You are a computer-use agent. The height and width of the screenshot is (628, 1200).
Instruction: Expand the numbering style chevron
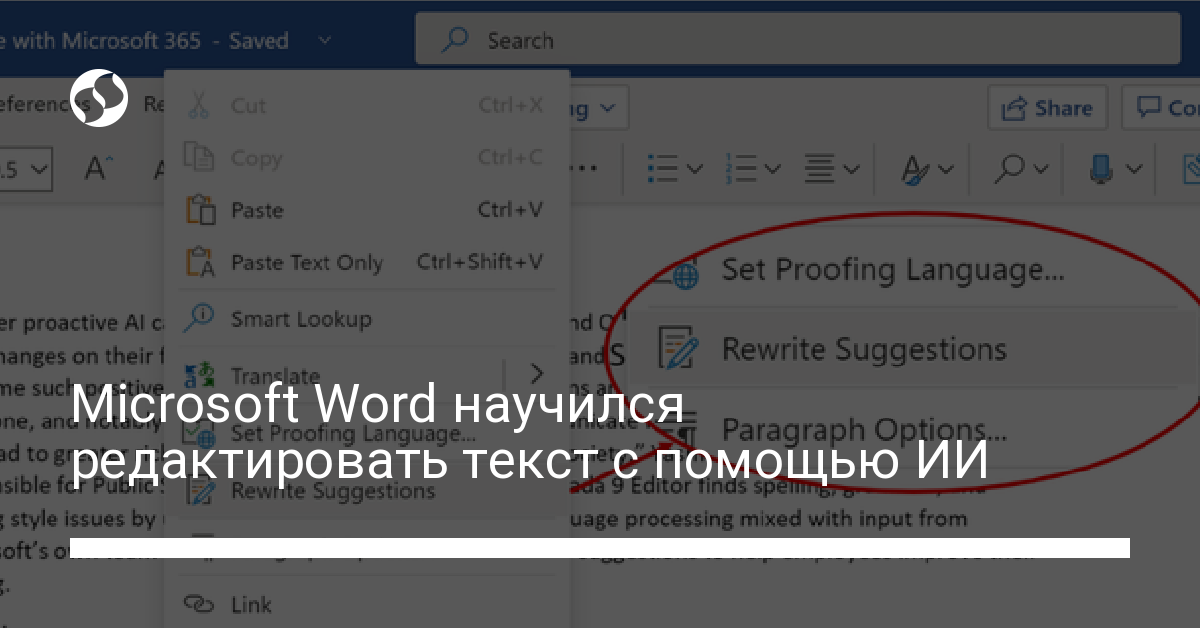(x=772, y=169)
